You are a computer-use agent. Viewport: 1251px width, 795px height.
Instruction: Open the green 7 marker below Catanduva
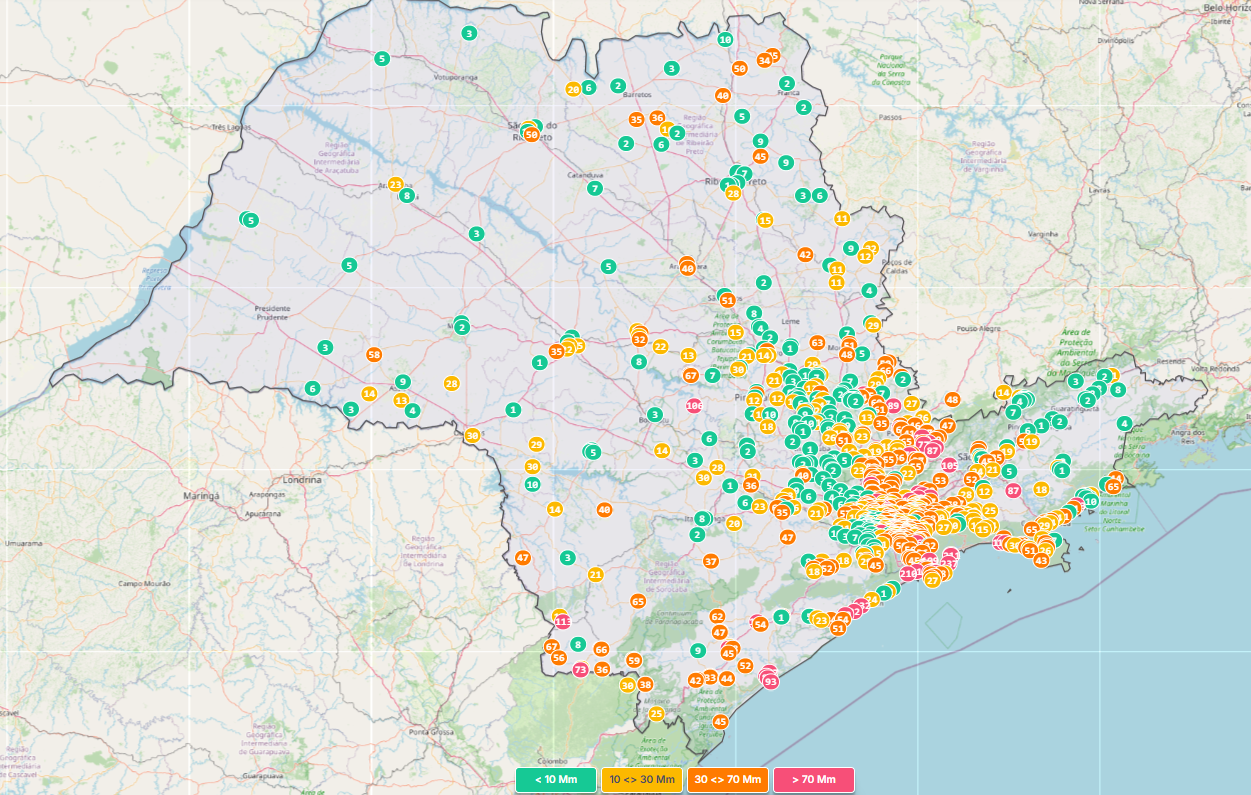click(595, 188)
